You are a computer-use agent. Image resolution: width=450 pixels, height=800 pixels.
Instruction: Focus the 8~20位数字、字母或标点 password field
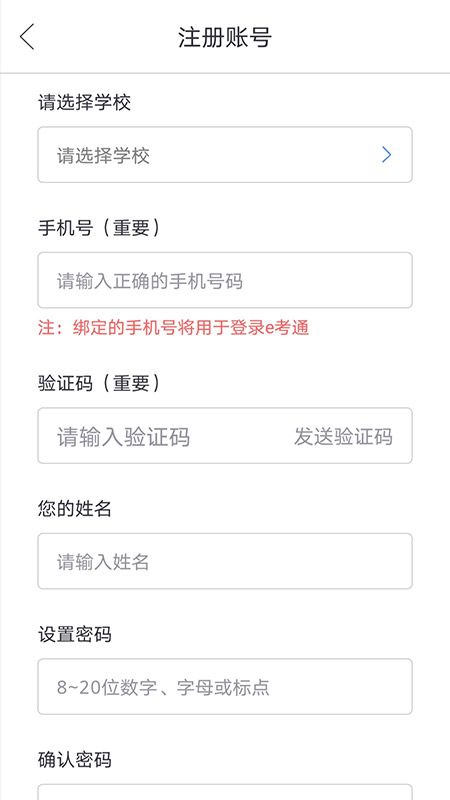coord(225,687)
